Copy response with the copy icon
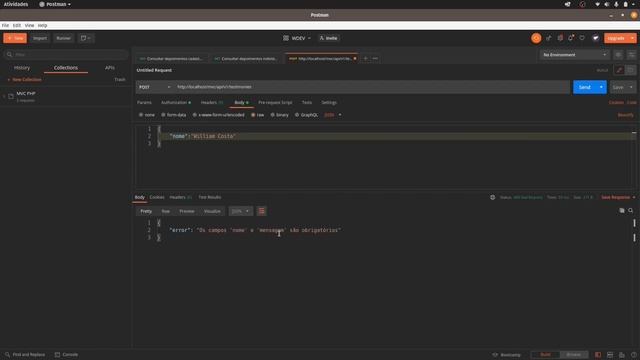Screen dimensions: 640x360 [622, 211]
